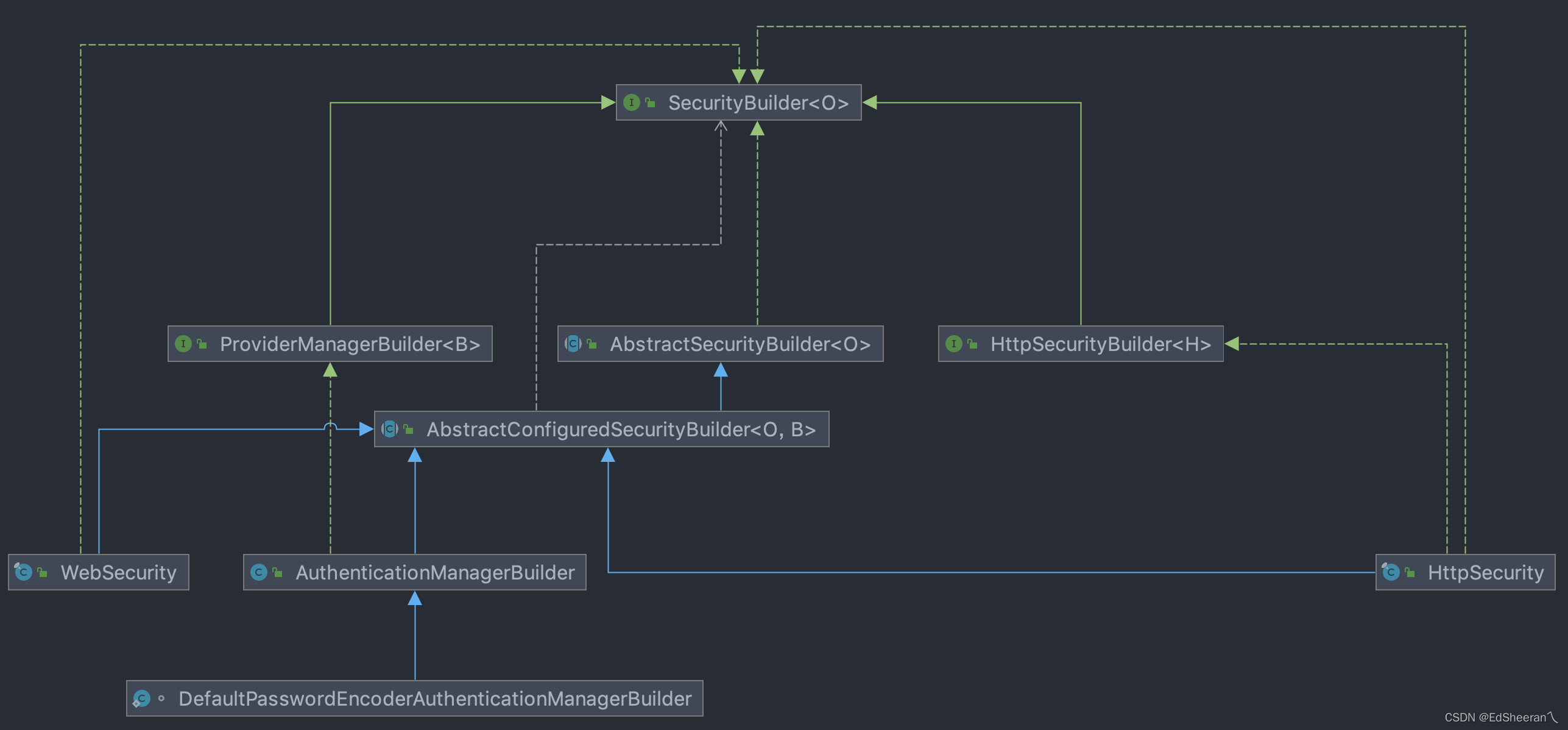Click the package-private dot icon on DefaultPasswordEncoderAuthenticationManagerBuilder

click(161, 698)
